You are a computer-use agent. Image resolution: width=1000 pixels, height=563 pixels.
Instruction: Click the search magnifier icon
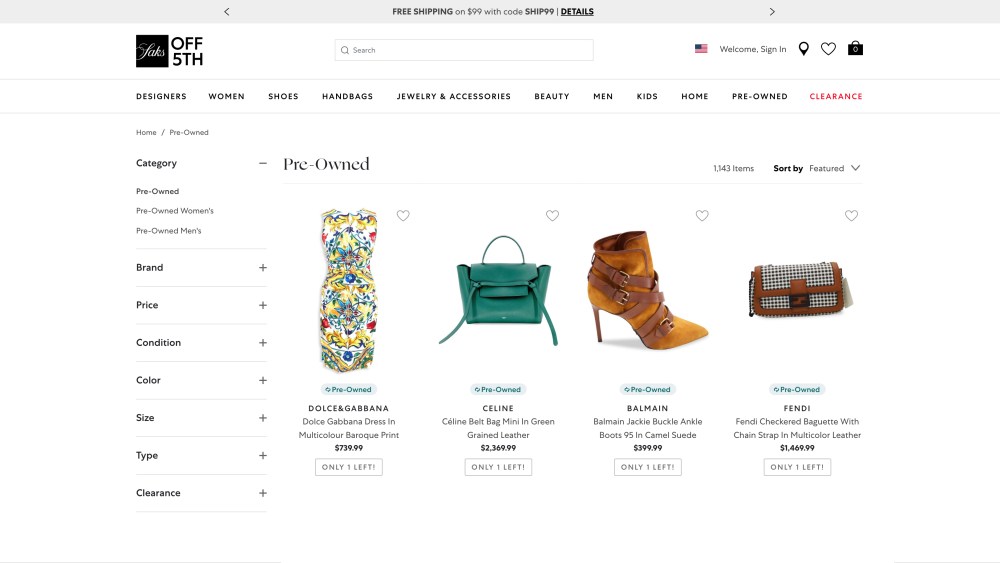tap(345, 50)
